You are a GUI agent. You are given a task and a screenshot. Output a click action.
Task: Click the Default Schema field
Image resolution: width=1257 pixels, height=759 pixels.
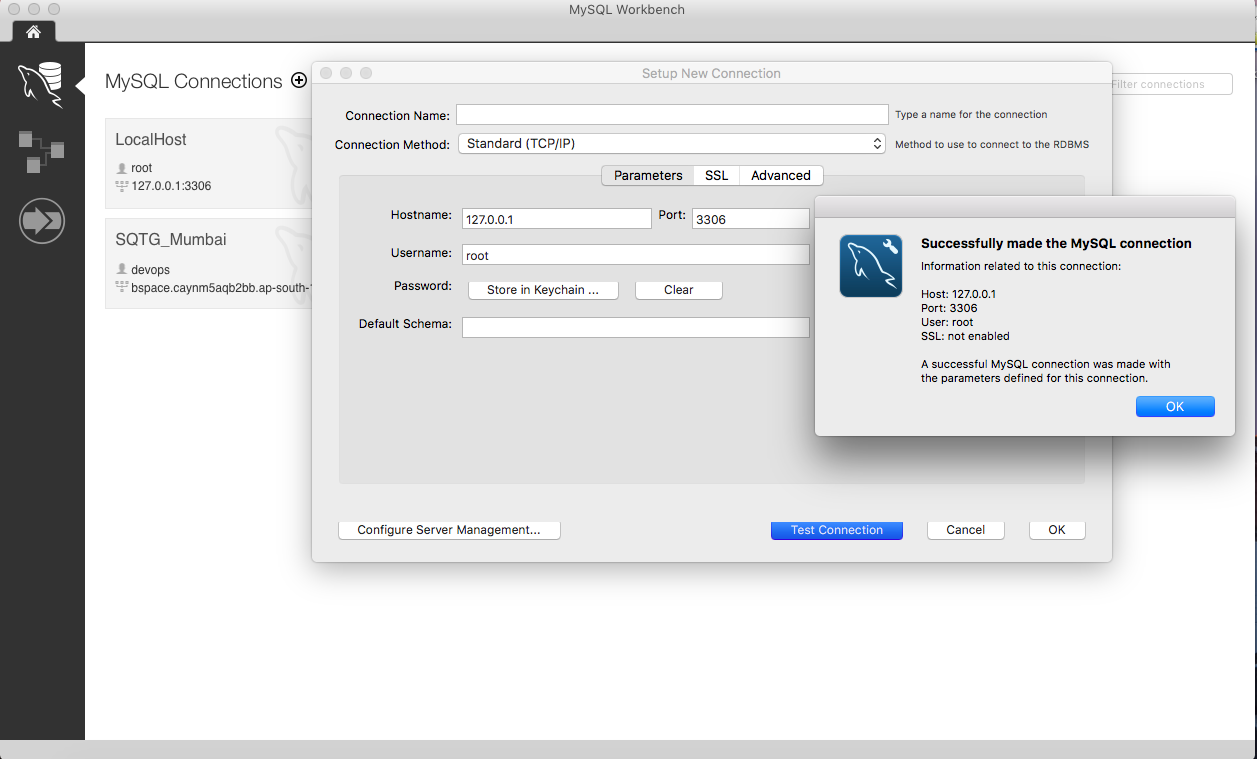pyautogui.click(x=636, y=327)
